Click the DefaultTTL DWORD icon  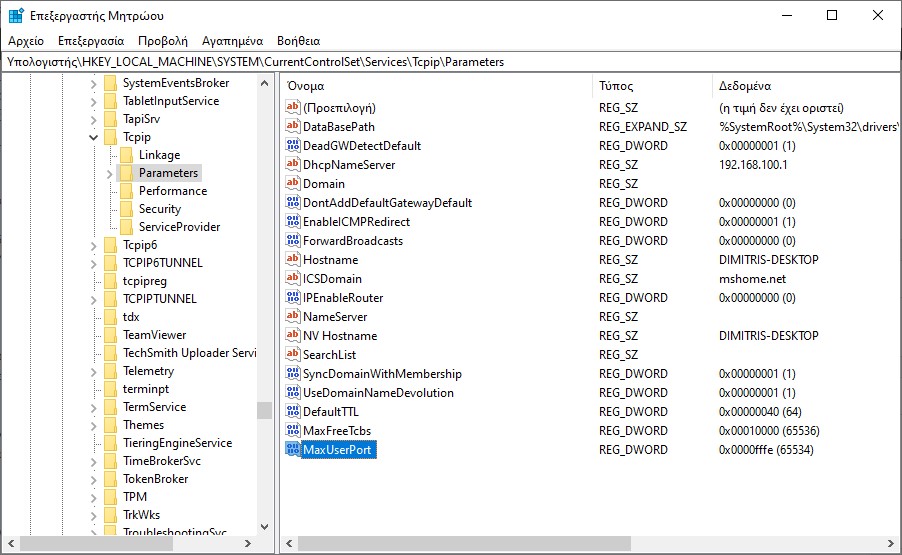[293, 411]
